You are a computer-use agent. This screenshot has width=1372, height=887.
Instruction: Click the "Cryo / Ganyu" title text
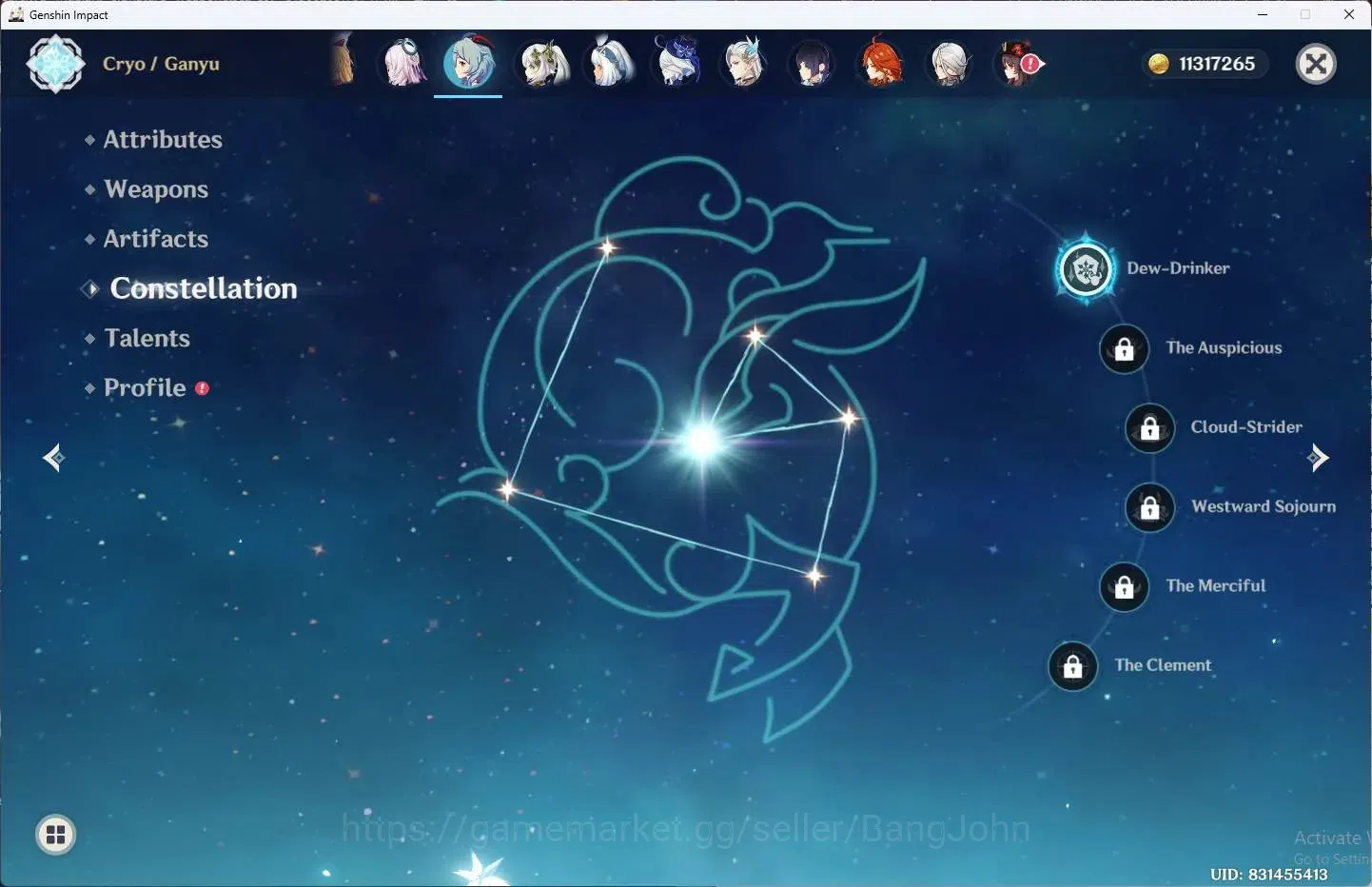pyautogui.click(x=161, y=64)
